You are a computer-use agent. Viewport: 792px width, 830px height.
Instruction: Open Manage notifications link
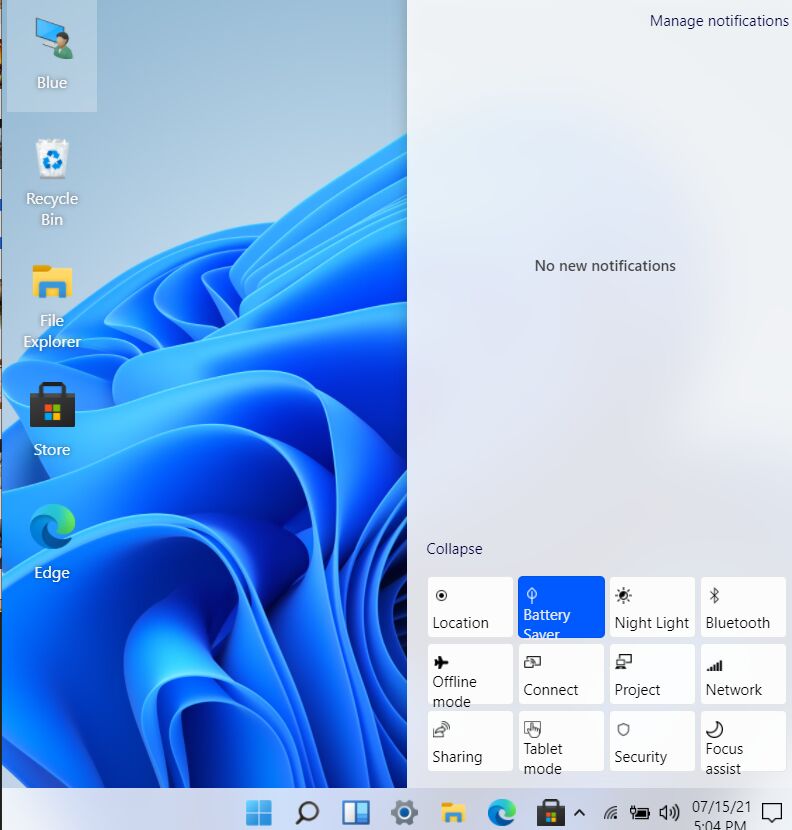click(x=719, y=21)
